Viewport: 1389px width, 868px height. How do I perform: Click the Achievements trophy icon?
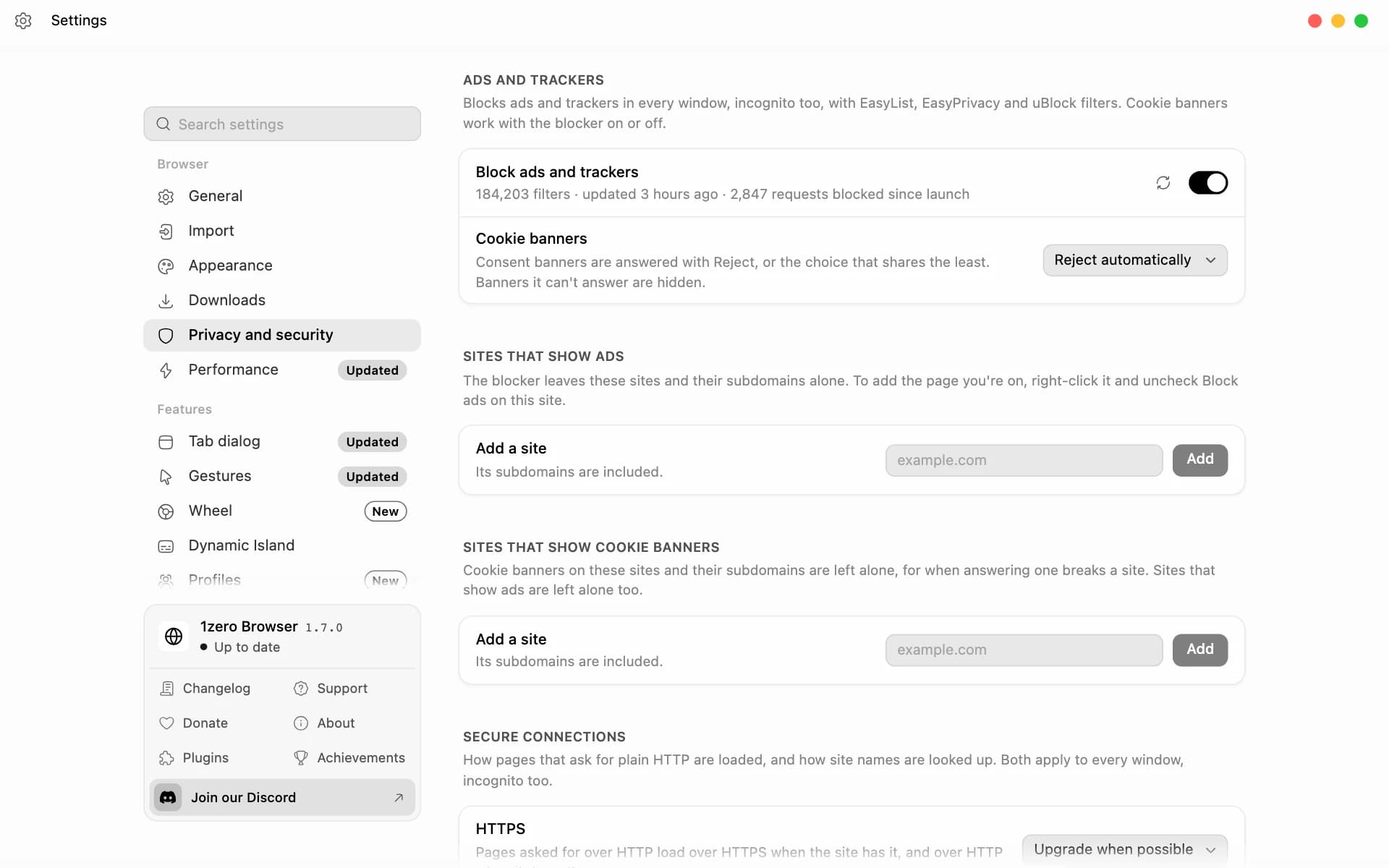point(301,758)
